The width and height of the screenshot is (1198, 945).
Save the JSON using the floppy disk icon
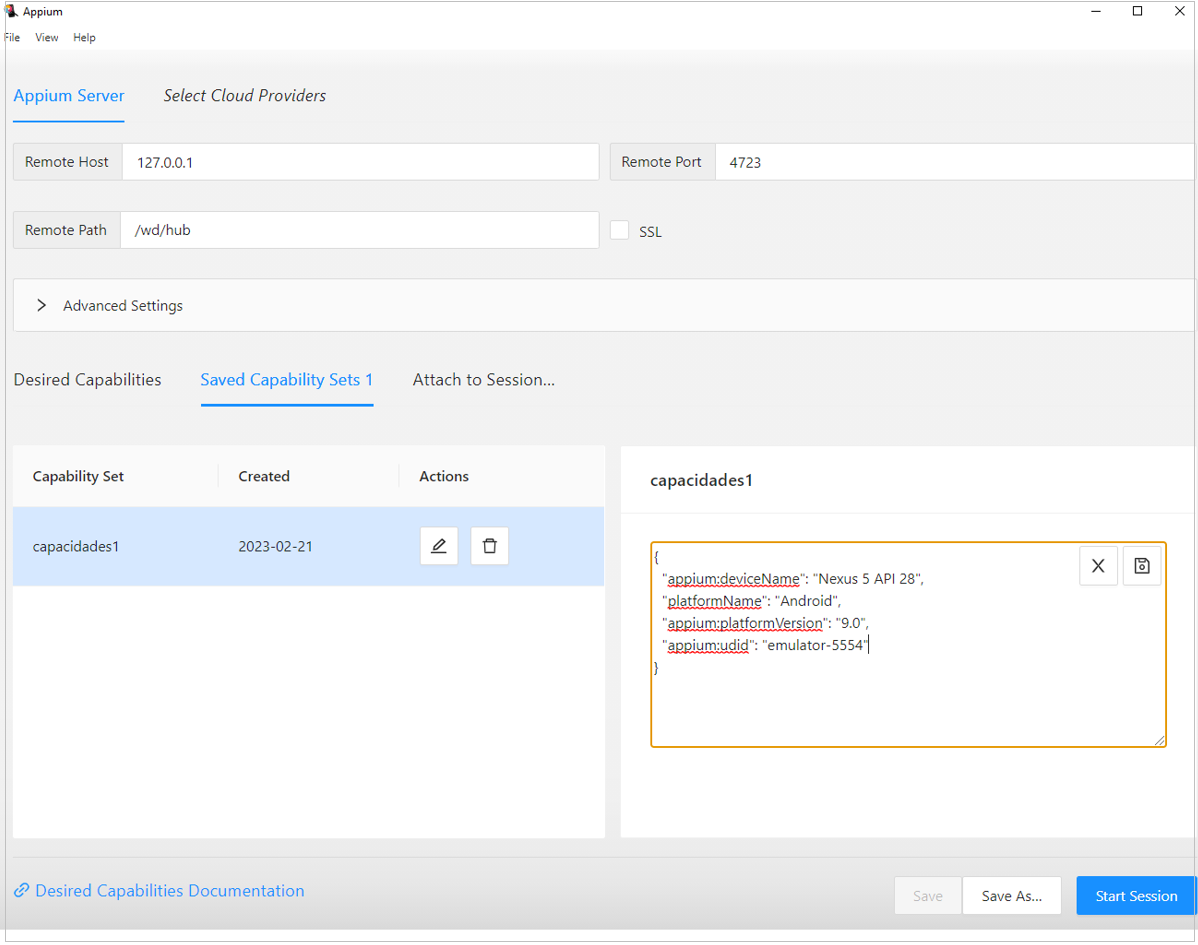tap(1142, 566)
